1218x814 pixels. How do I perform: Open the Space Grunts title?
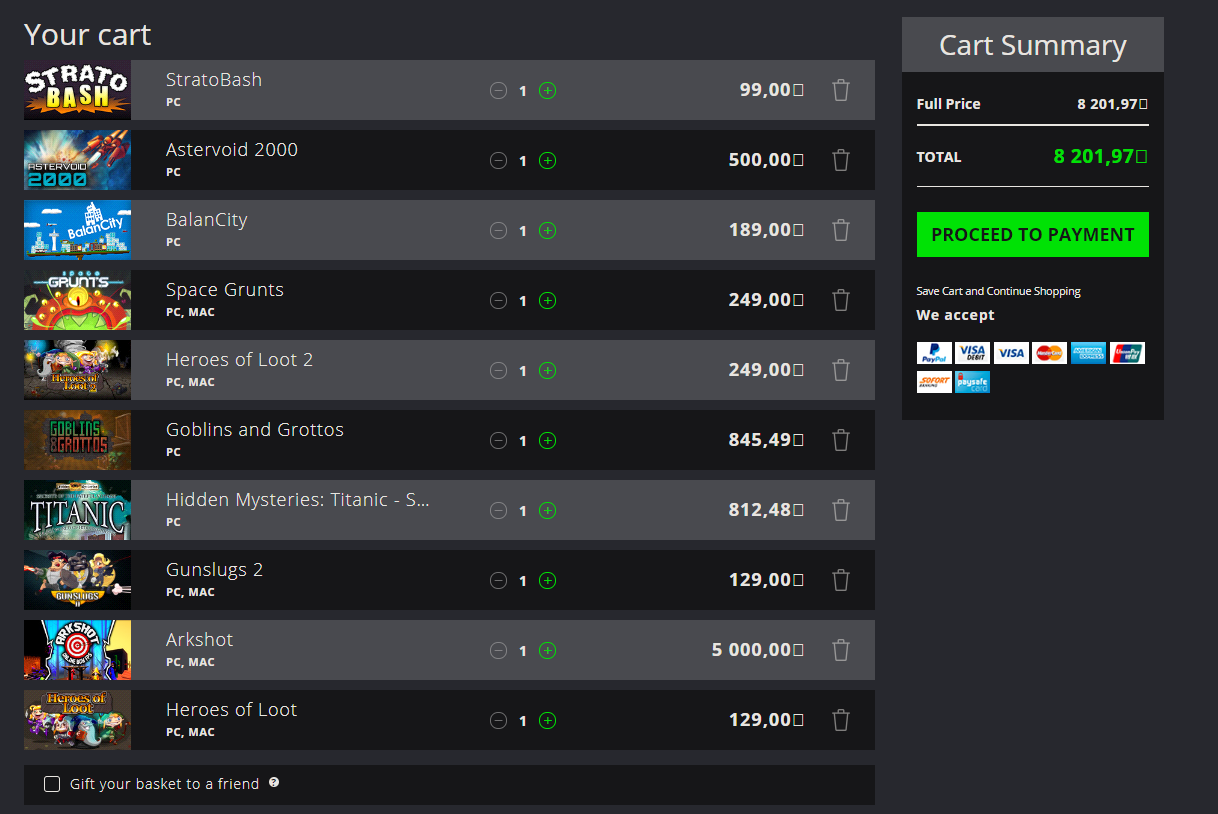225,290
